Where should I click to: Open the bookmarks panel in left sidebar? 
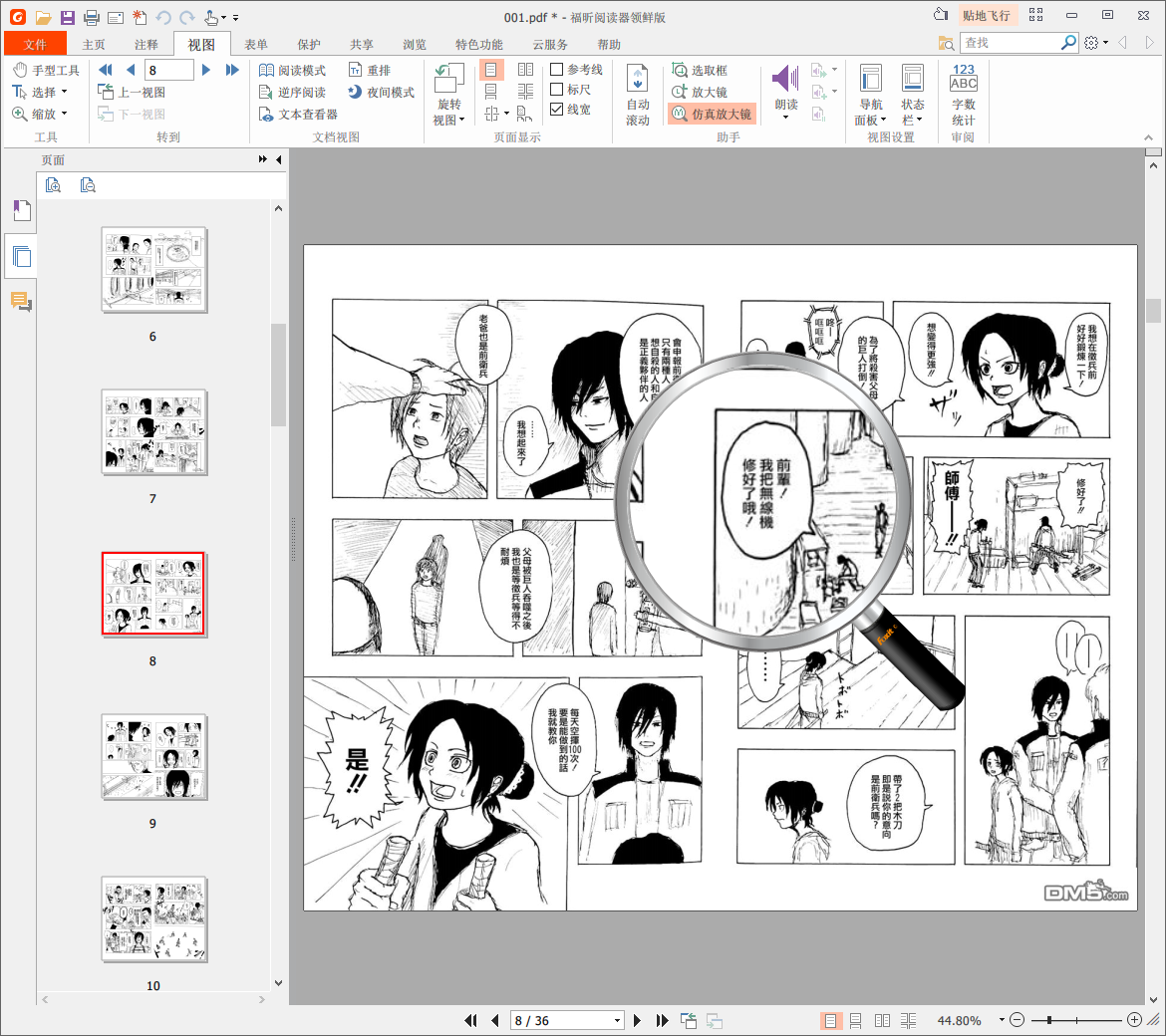tap(22, 211)
